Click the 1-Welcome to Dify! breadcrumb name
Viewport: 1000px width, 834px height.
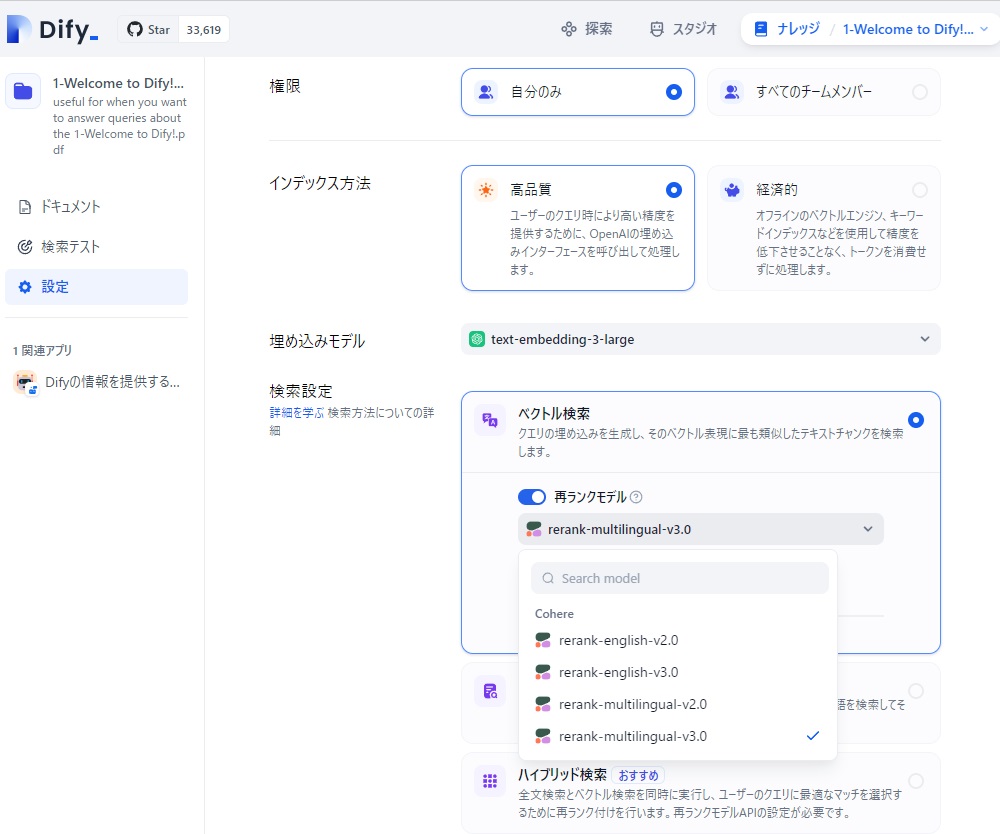pyautogui.click(x=908, y=29)
